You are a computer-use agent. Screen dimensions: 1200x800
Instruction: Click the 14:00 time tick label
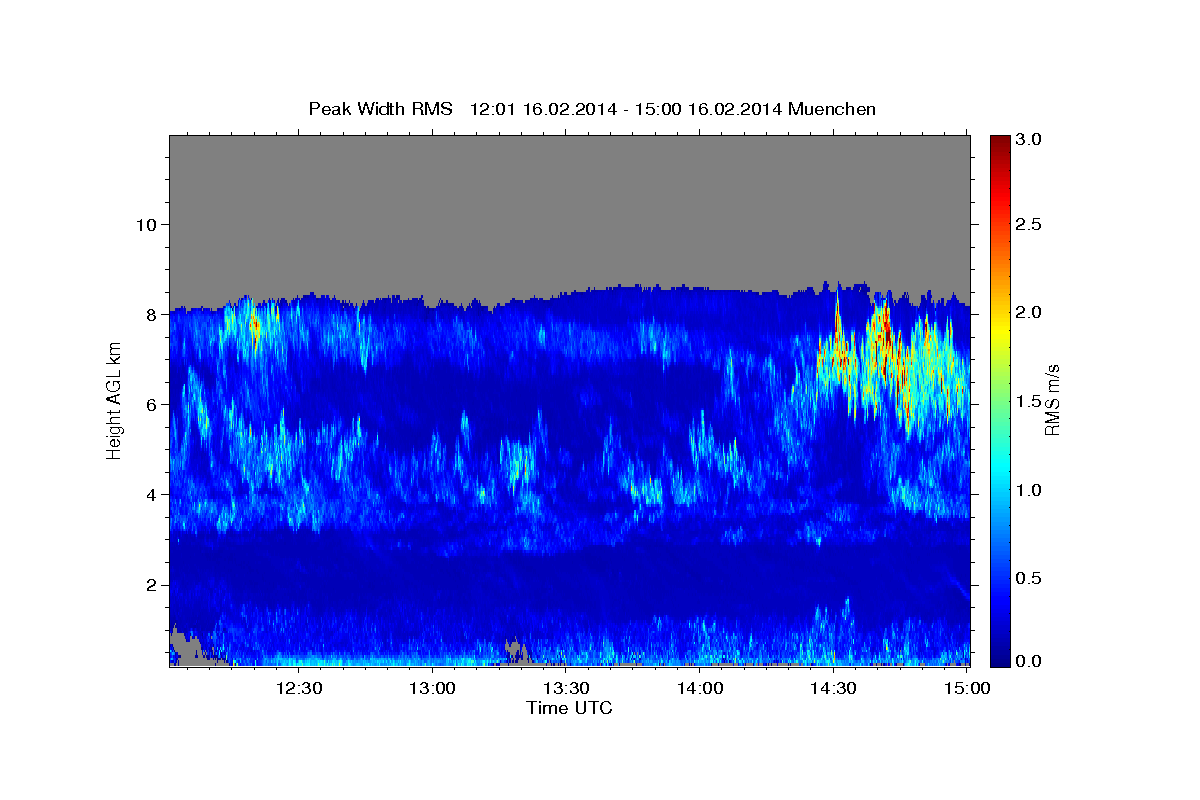click(x=700, y=688)
